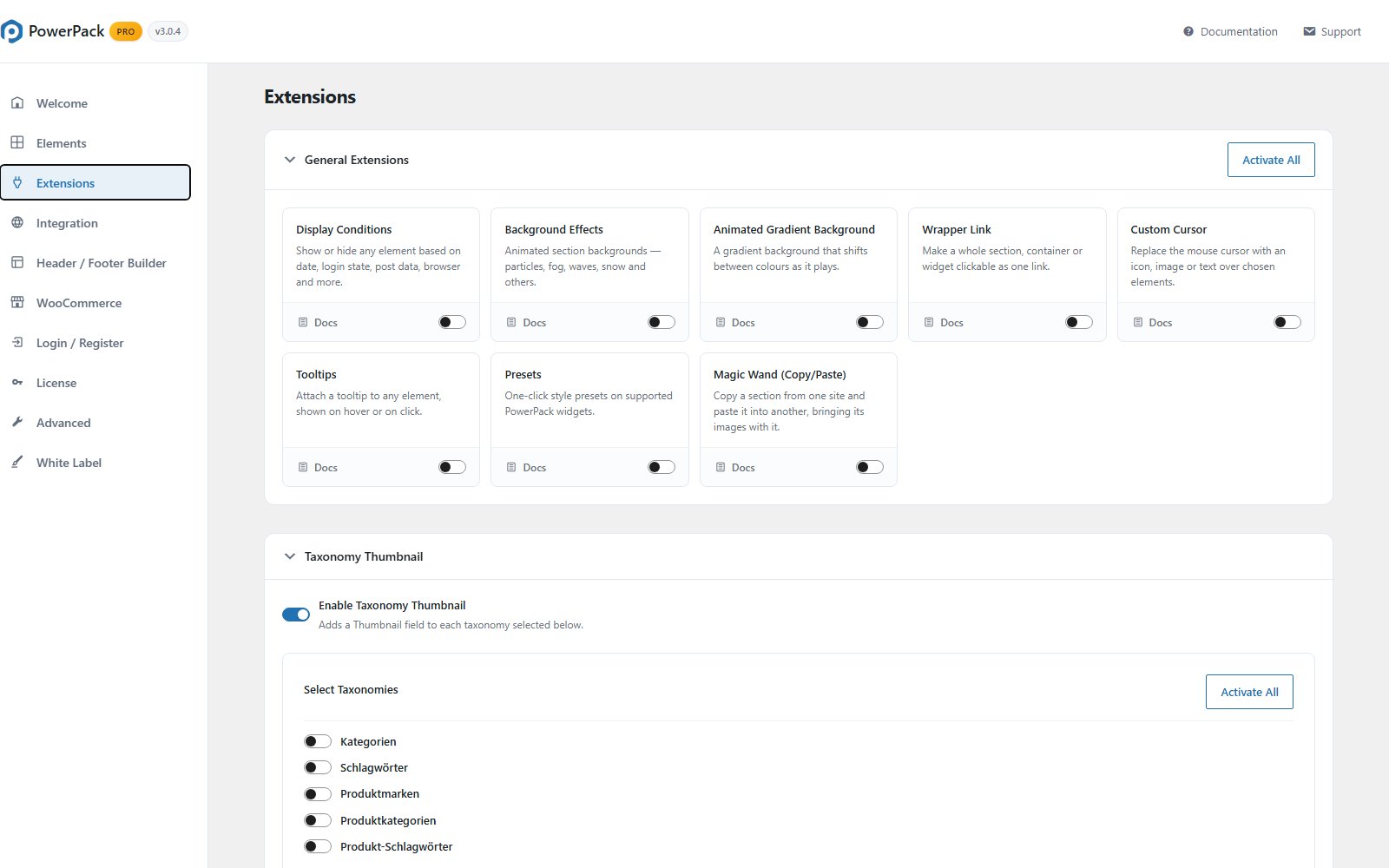Image resolution: width=1389 pixels, height=868 pixels.
Task: Open the Elements menu item
Action: click(x=95, y=143)
